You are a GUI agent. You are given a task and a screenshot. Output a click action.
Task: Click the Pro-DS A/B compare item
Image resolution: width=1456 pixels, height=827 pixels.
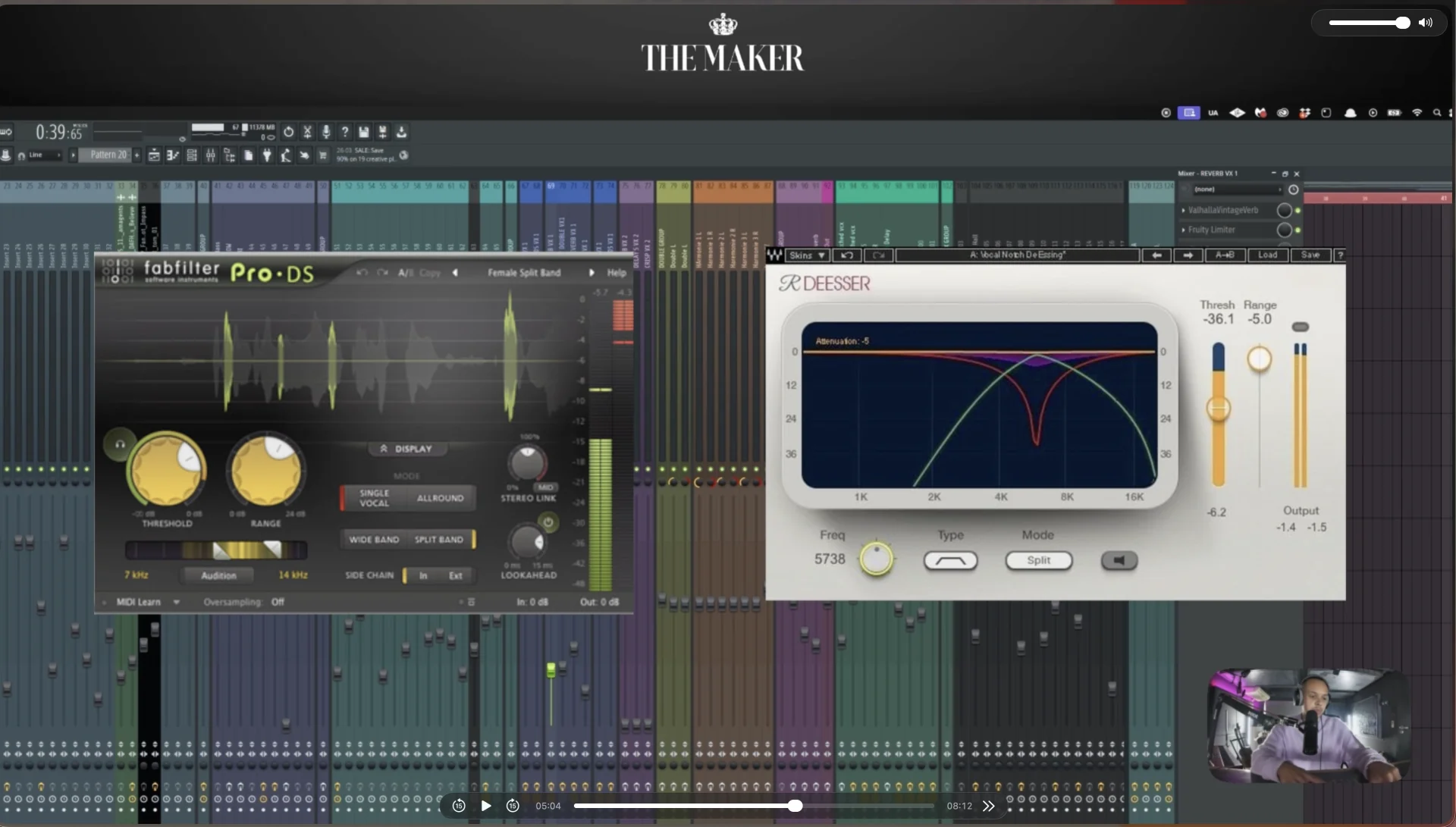(406, 273)
